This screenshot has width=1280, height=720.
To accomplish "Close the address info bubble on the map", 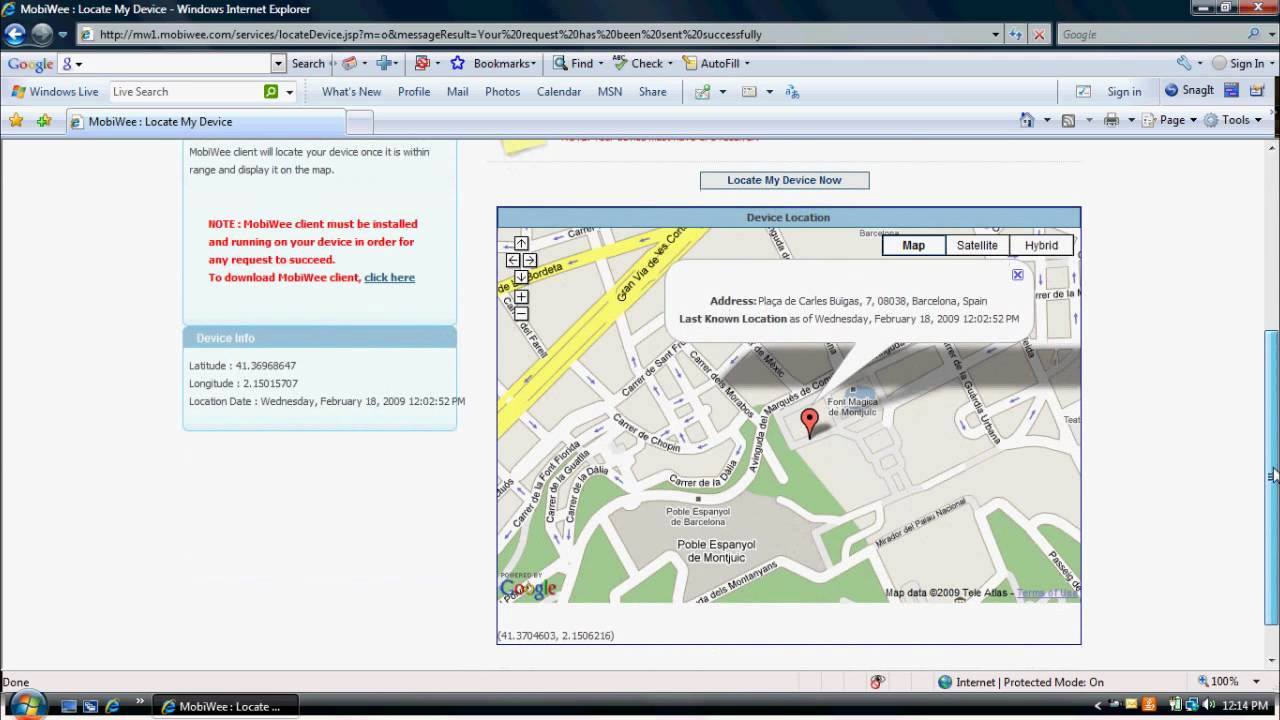I will 1017,275.
